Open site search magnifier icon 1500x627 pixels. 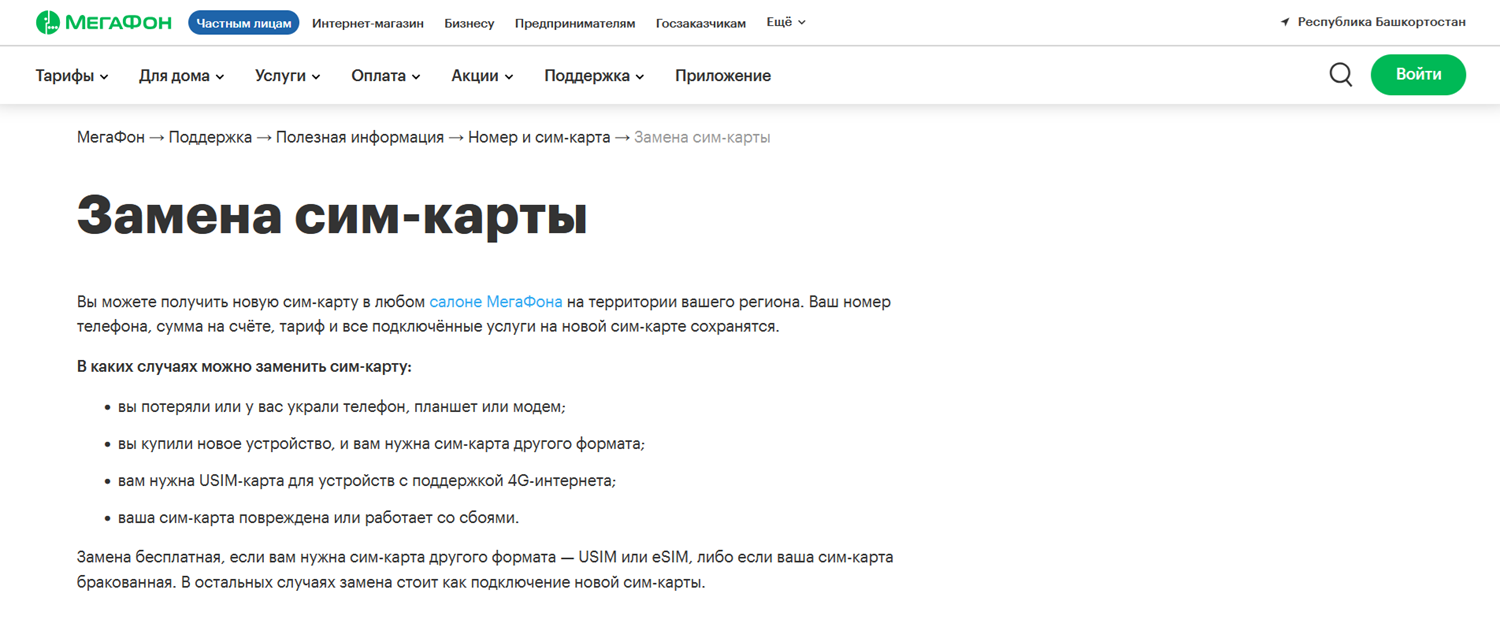(x=1341, y=75)
